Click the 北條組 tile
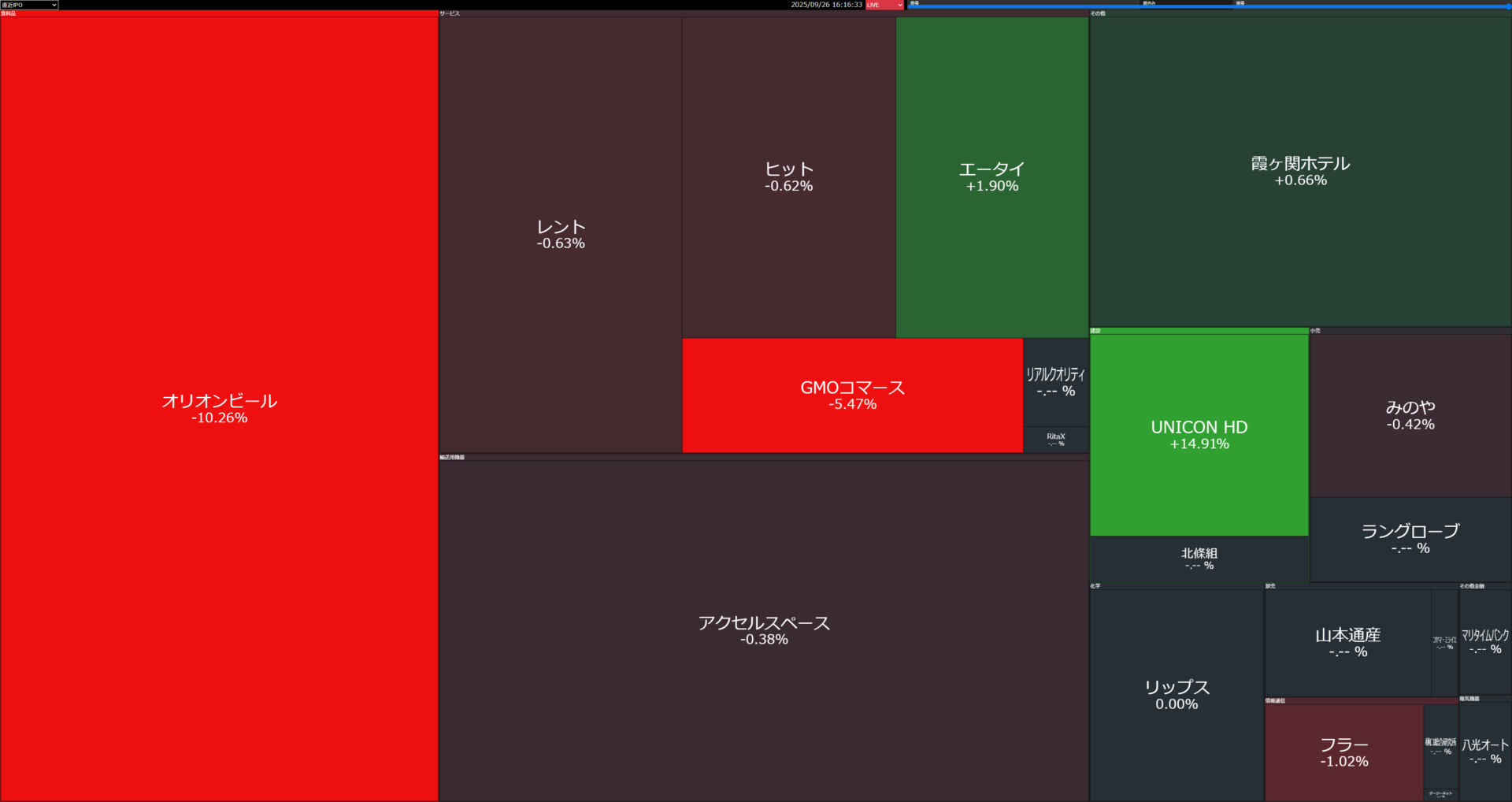 pos(1199,559)
